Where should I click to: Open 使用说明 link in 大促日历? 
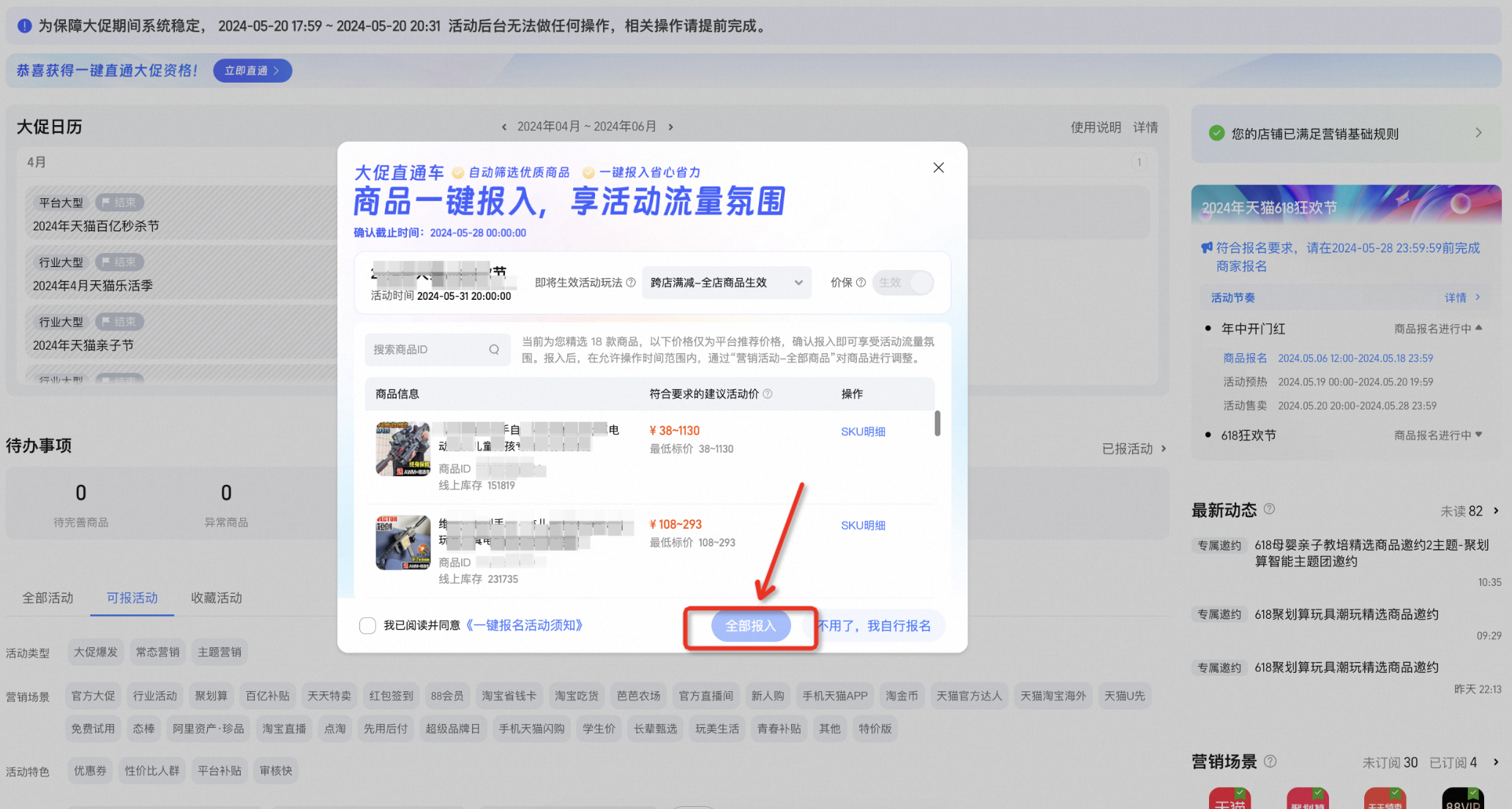click(x=1096, y=127)
